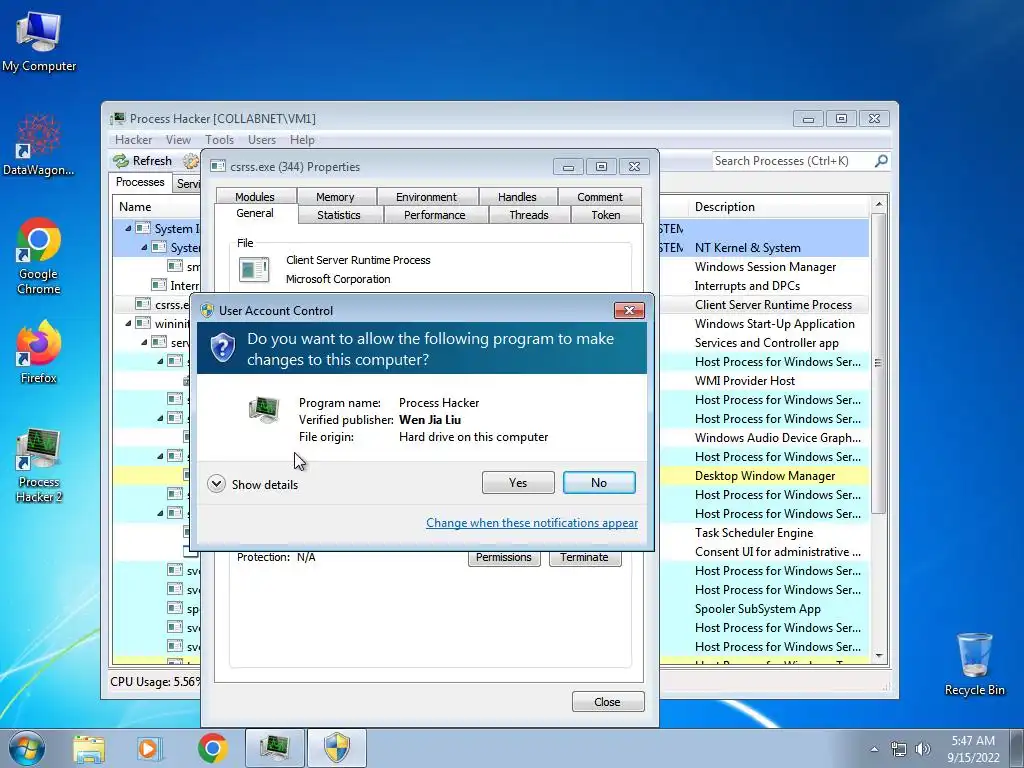Click process list vertical scrollbar
The image size is (1024, 768).
tap(878, 362)
